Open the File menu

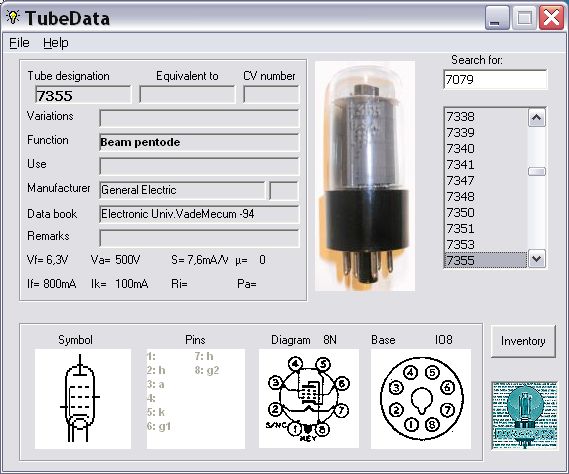click(19, 43)
